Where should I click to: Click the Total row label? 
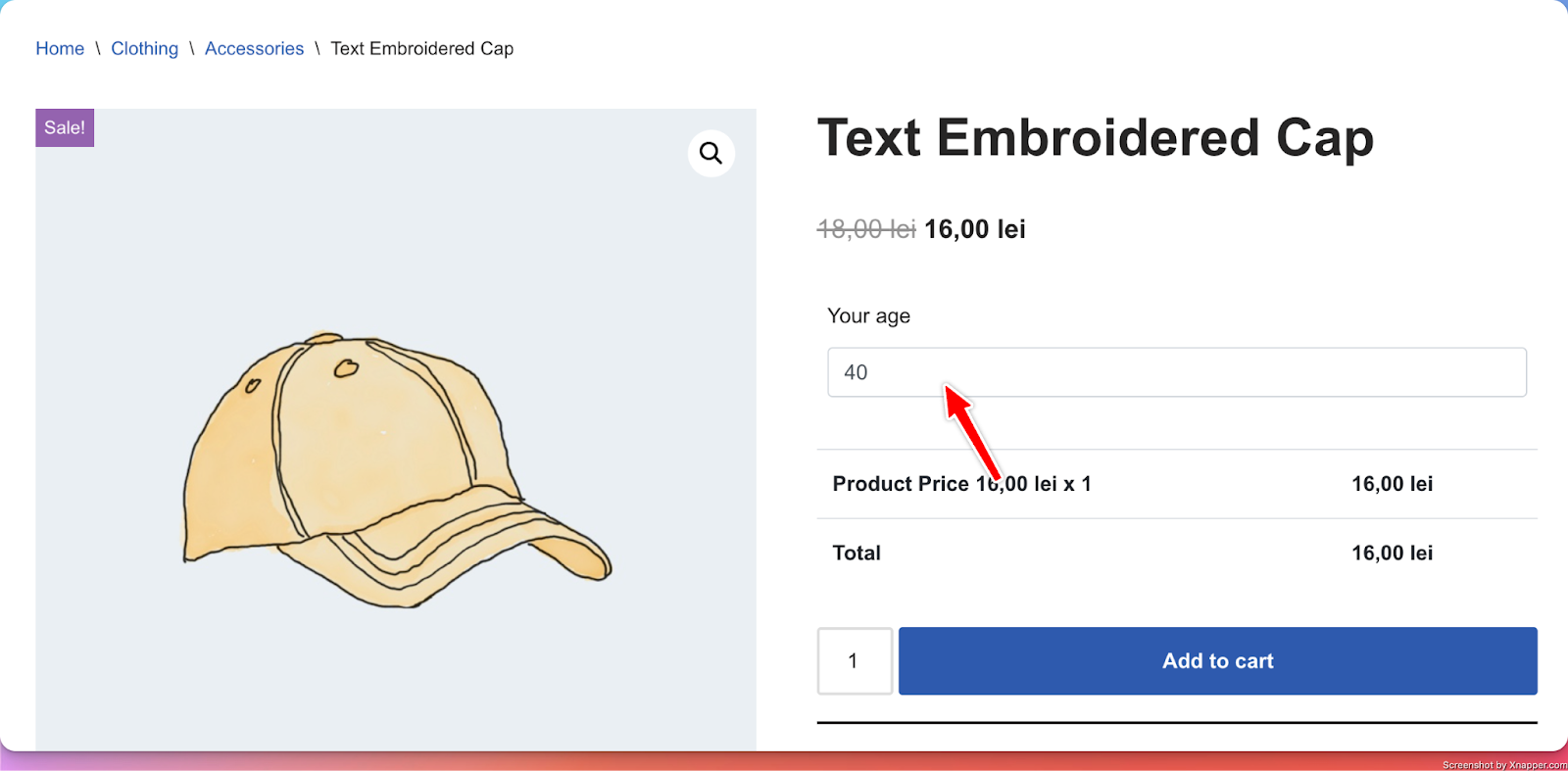click(x=857, y=553)
